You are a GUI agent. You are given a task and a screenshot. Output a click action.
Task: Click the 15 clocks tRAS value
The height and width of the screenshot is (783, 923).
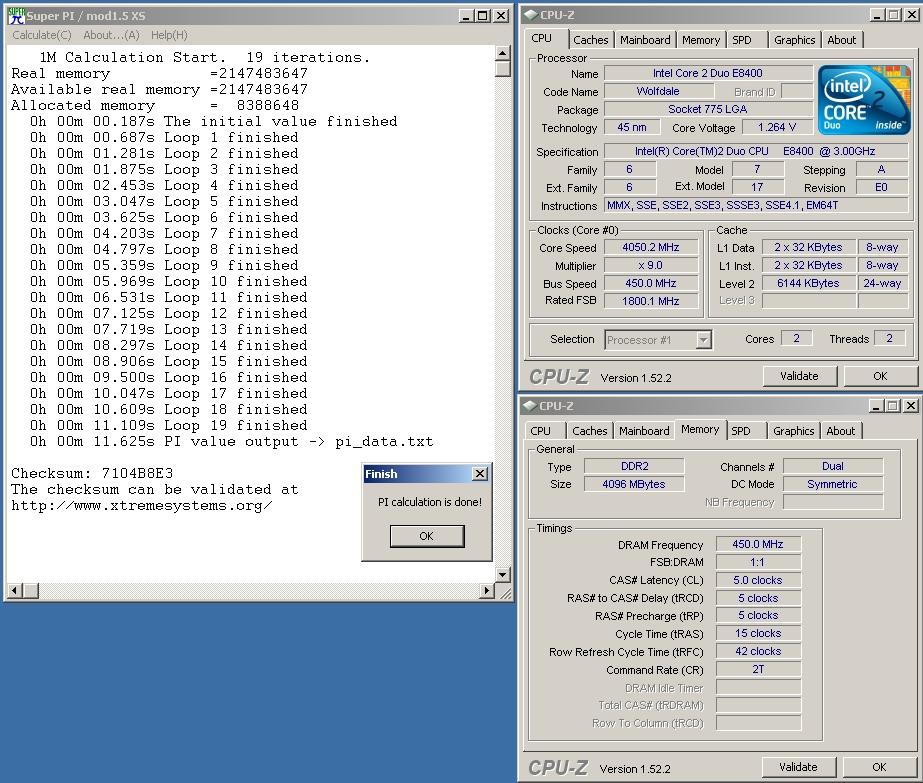click(758, 633)
